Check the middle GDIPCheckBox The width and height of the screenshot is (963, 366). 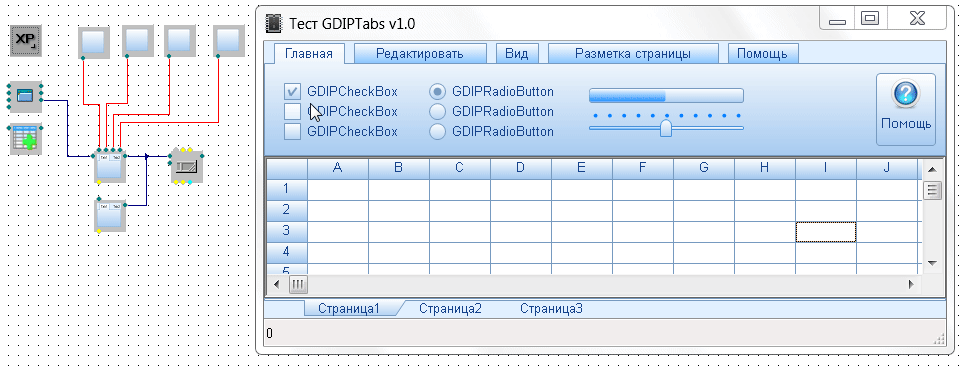293,112
